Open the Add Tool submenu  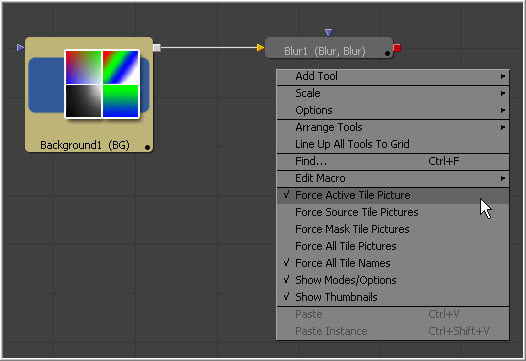[392, 76]
